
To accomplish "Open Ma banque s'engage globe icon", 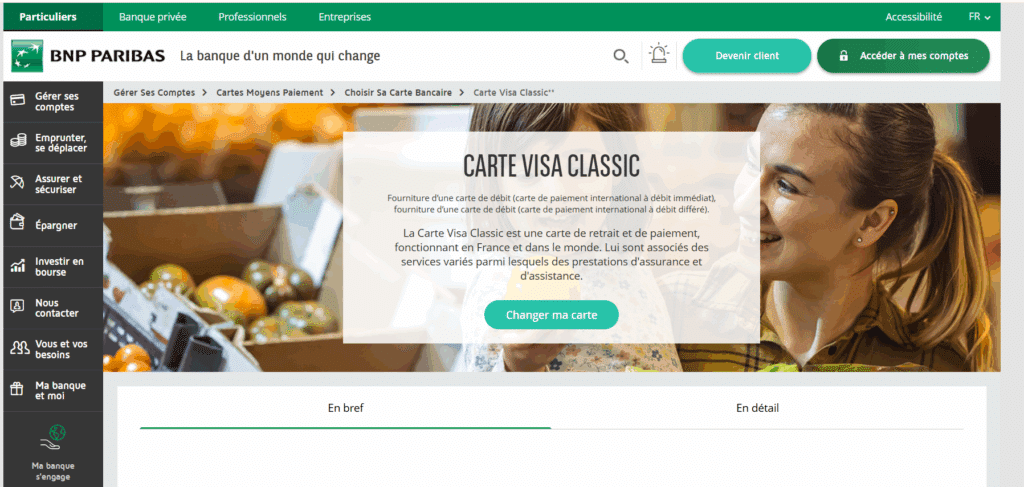I will [x=53, y=438].
